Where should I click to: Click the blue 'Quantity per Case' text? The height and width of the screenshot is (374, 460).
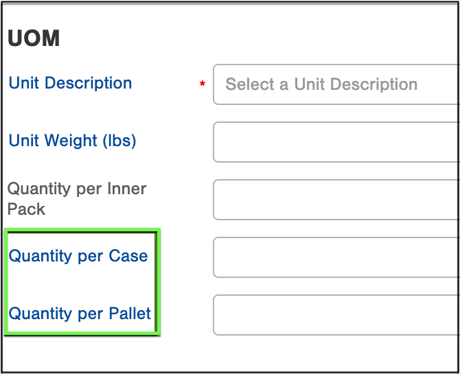coord(78,256)
